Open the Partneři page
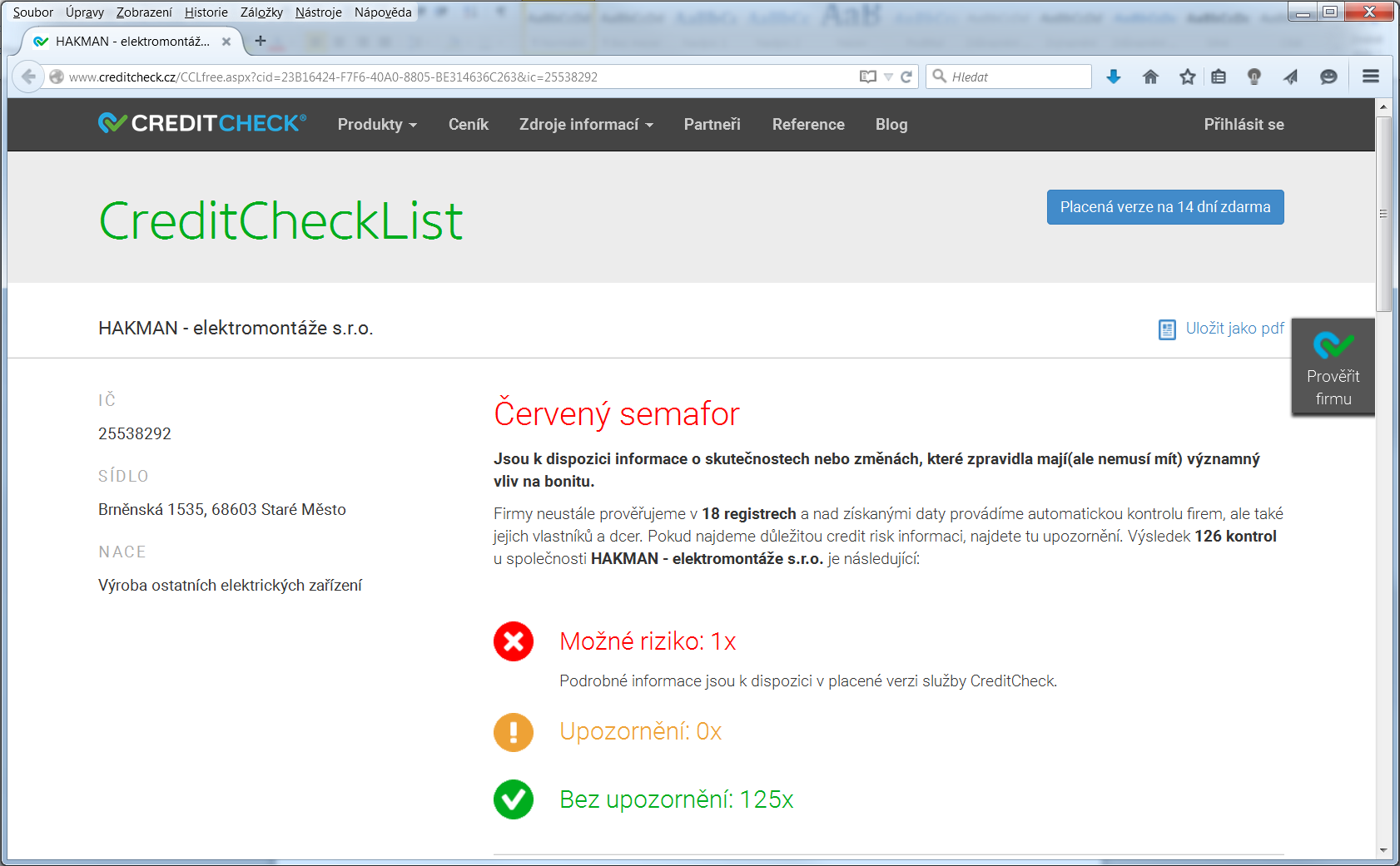 click(712, 124)
